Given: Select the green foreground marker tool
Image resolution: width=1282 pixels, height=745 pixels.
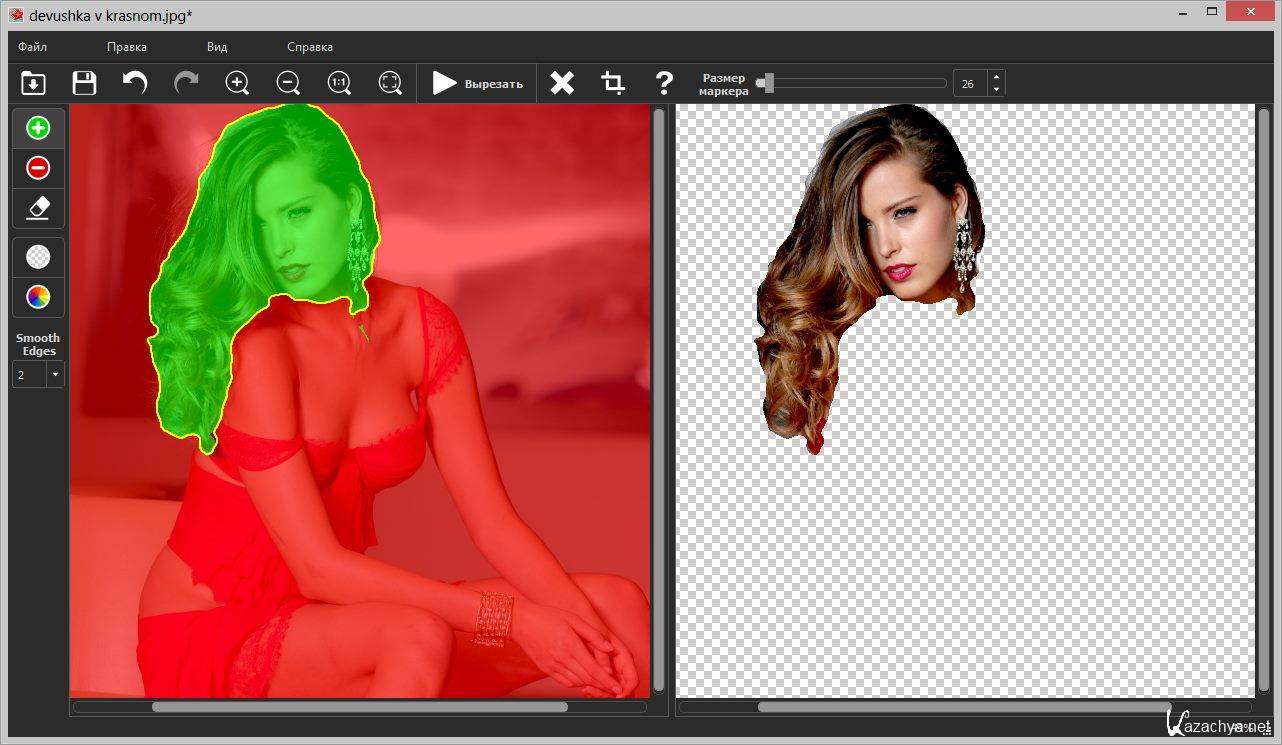Looking at the screenshot, I should [38, 128].
